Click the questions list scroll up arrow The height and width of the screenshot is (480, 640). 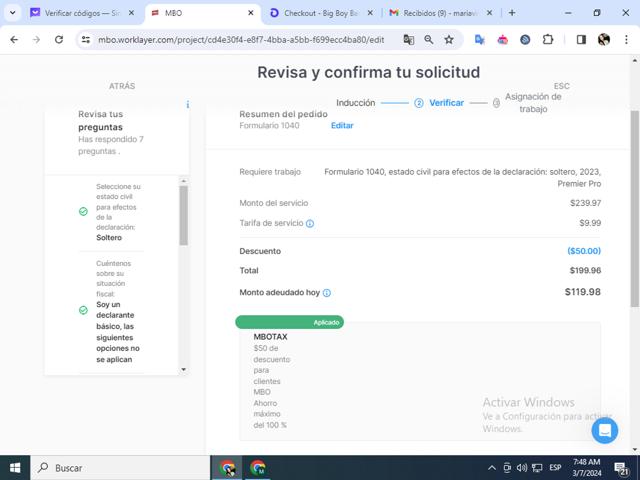183,181
